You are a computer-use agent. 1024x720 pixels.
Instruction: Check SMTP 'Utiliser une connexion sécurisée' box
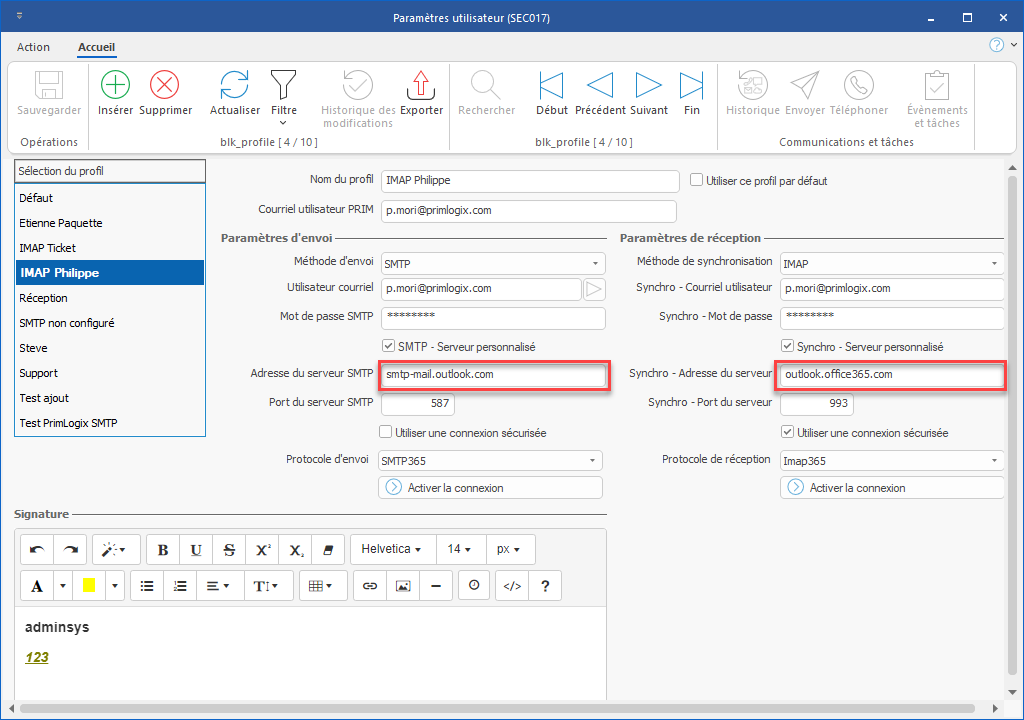[386, 433]
